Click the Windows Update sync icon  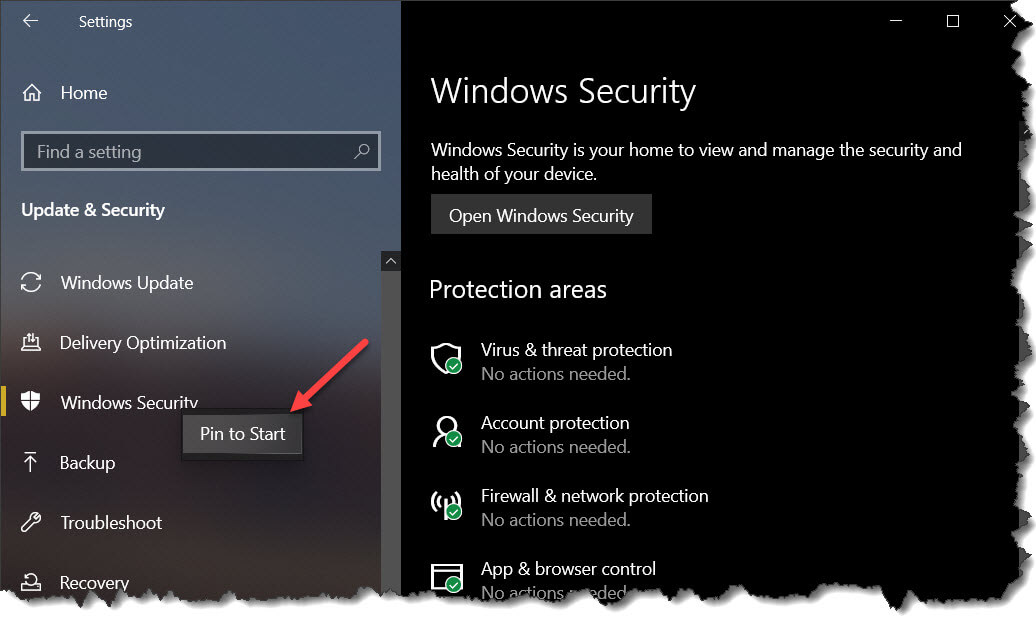[x=31, y=282]
